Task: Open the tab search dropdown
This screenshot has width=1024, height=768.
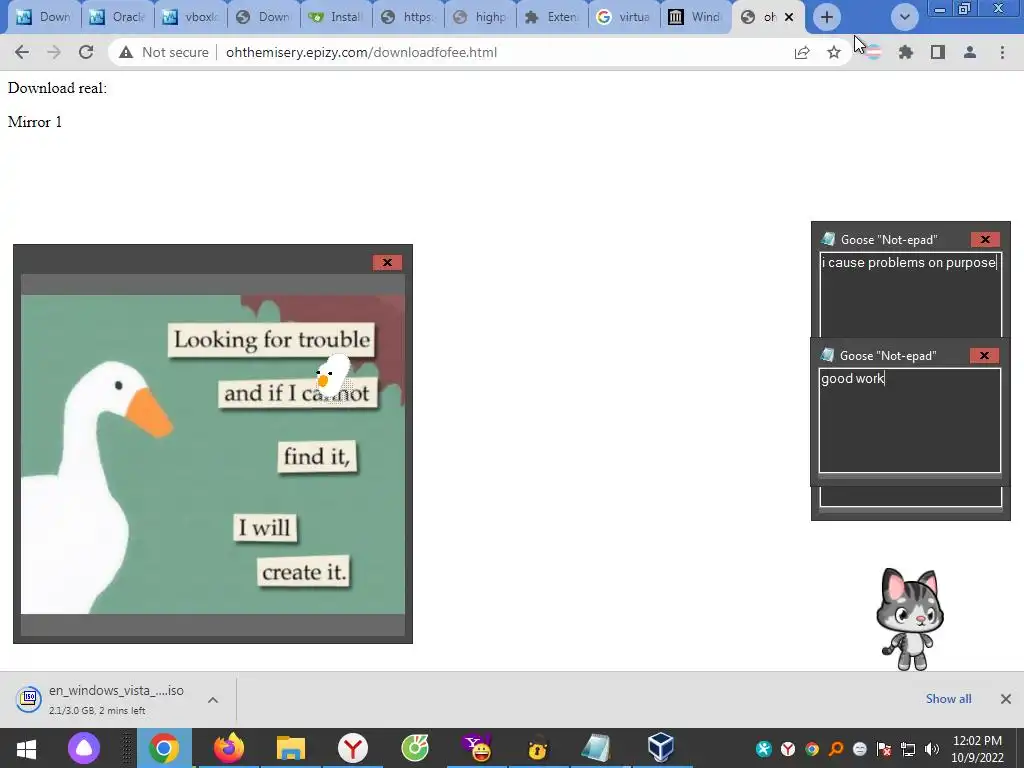Action: pyautogui.click(x=904, y=17)
